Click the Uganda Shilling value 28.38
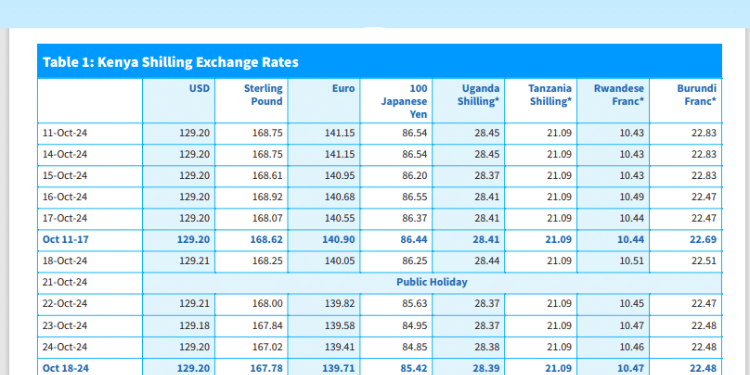Image resolution: width=750 pixels, height=375 pixels. pos(487,347)
